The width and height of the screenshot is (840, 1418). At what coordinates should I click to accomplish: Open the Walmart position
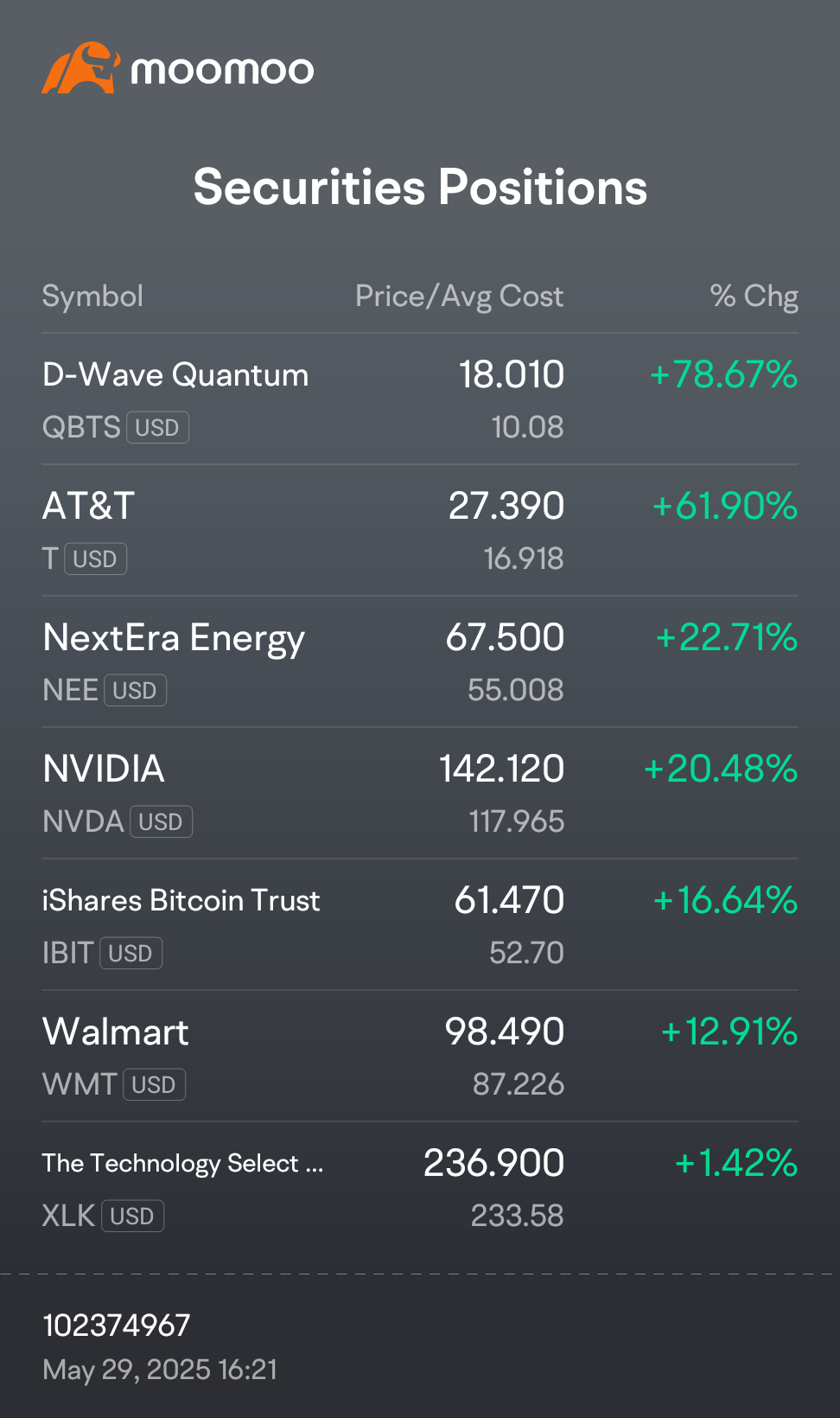coord(420,1057)
